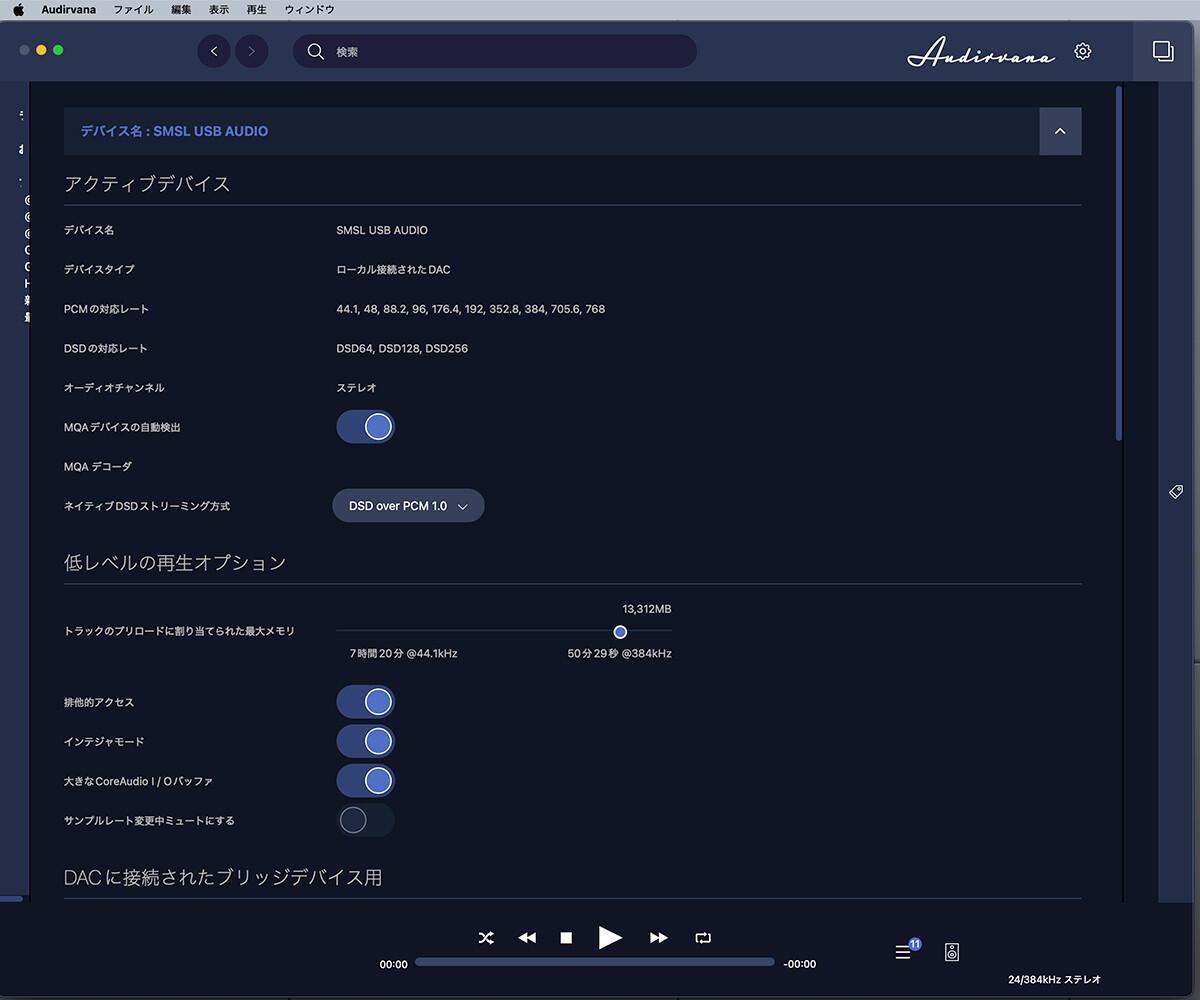Screen dimensions: 1200x1000
Task: Open the Audirvana app menu
Action: [68, 9]
